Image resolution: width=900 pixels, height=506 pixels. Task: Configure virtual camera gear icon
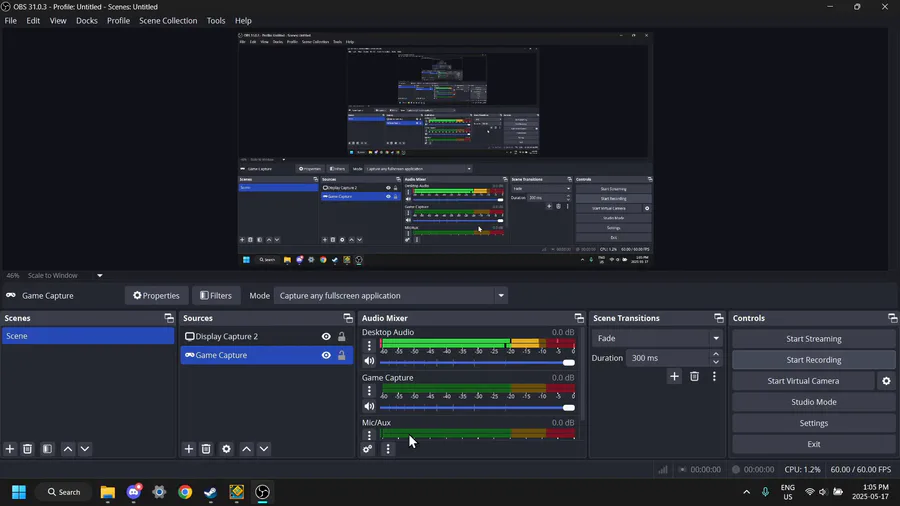[x=886, y=381]
